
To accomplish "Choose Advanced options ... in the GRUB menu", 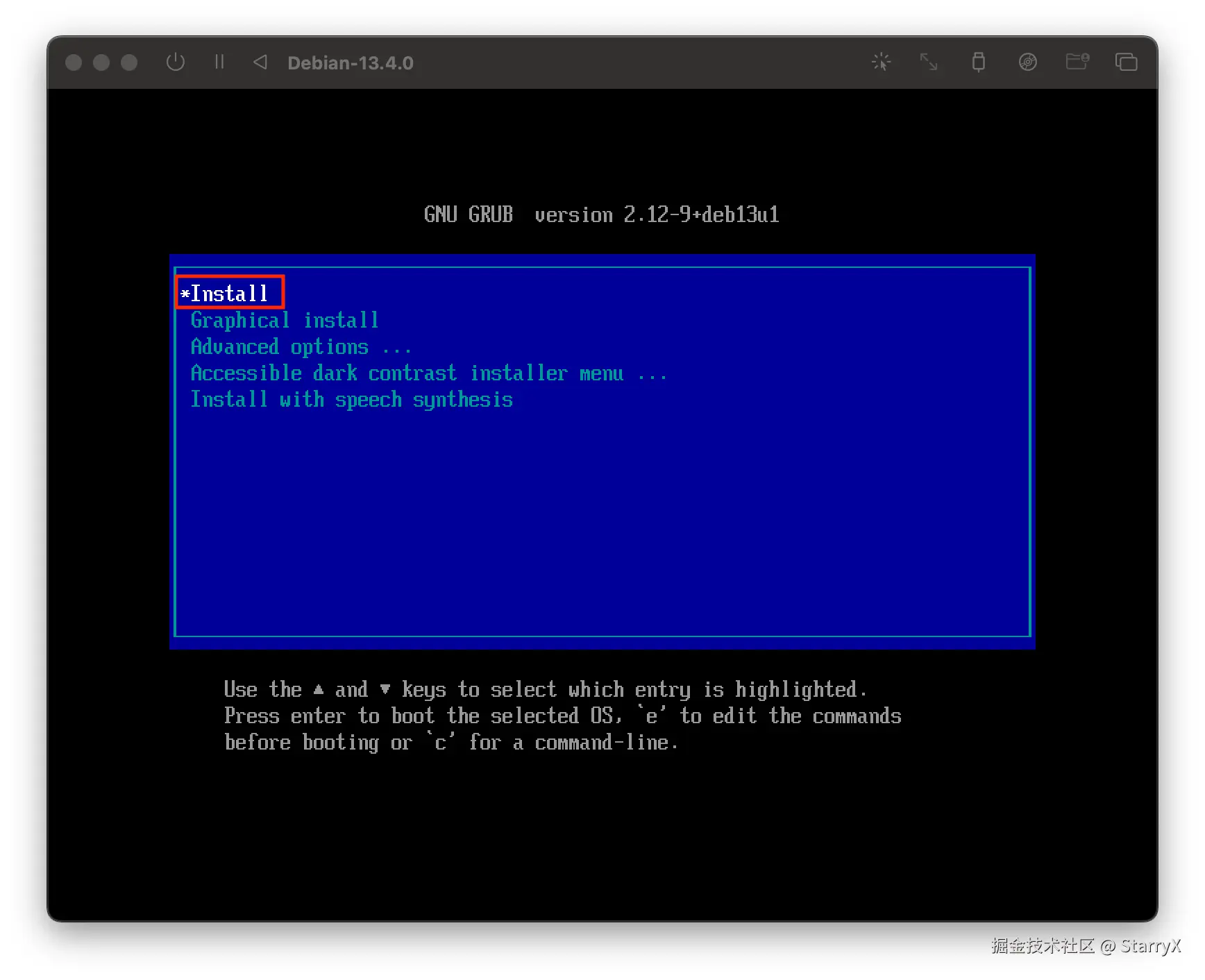I will coord(602,346).
